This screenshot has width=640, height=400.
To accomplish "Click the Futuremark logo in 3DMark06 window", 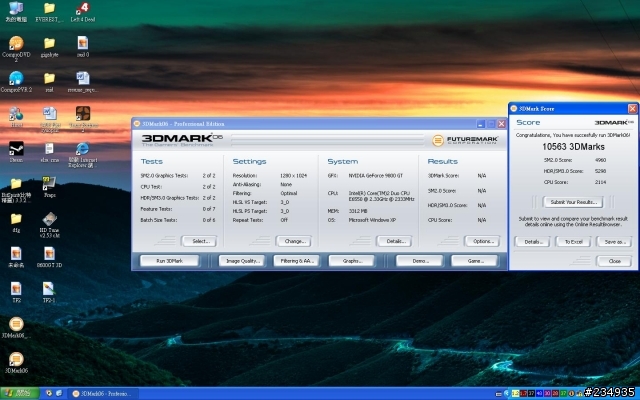I will click(x=465, y=140).
